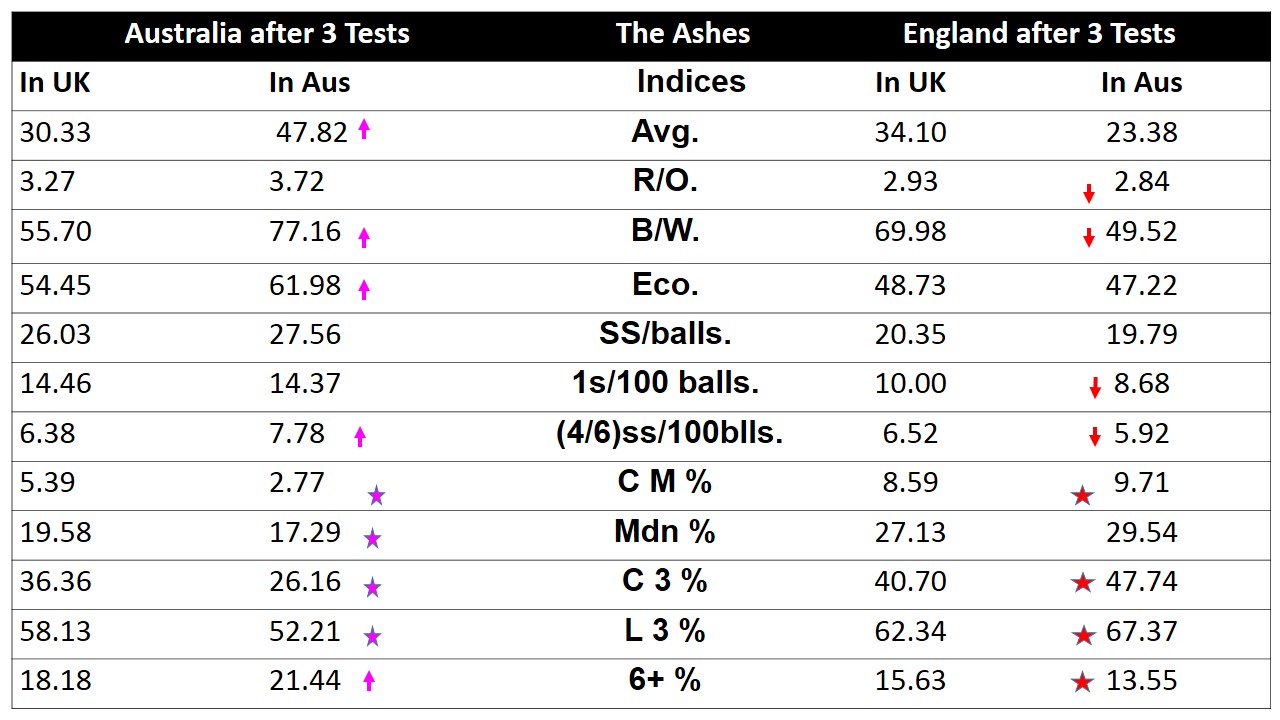Click the purple star beside 26.16
Image resolution: width=1280 pixels, height=720 pixels.
click(x=372, y=588)
